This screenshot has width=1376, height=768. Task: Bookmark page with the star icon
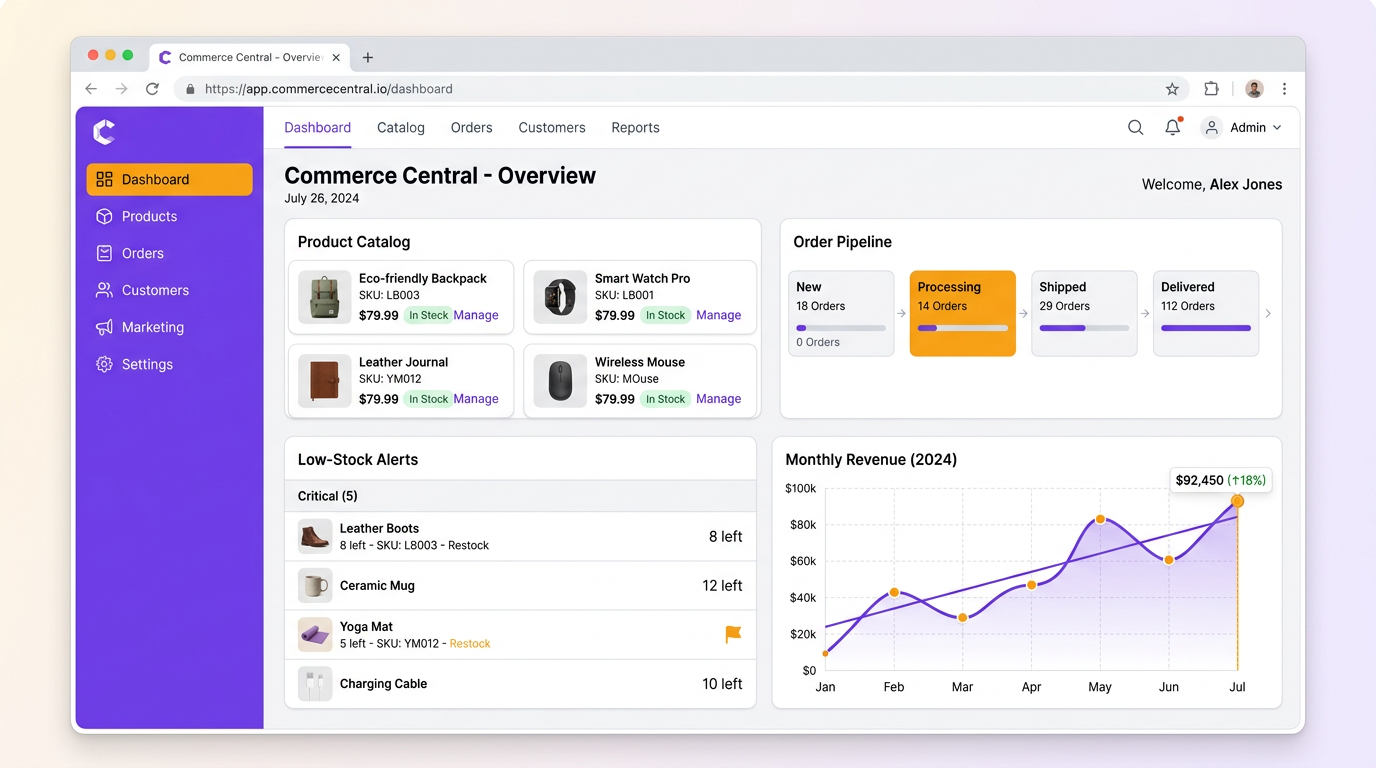tap(1172, 89)
